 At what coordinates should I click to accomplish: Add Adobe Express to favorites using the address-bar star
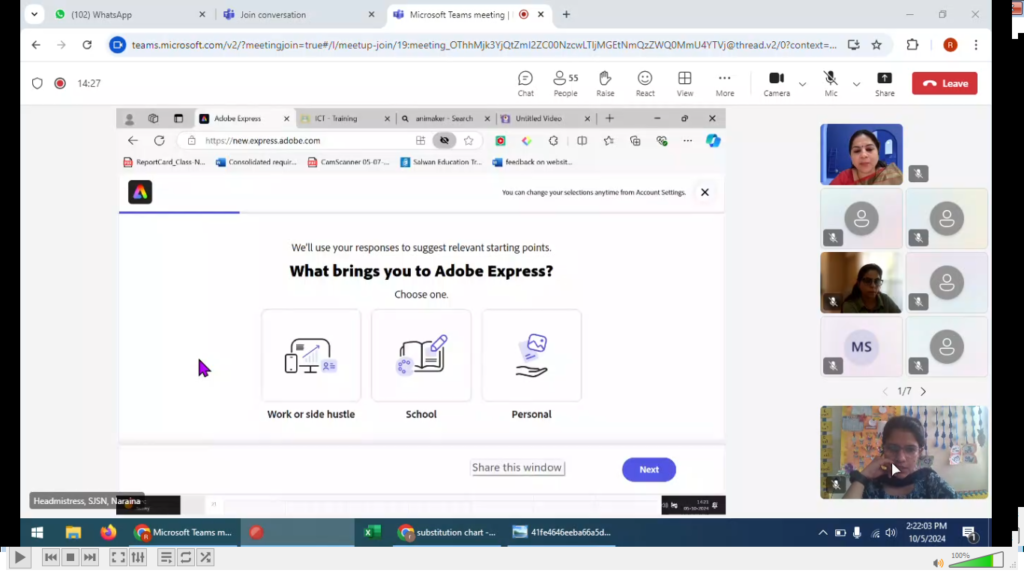tap(469, 140)
